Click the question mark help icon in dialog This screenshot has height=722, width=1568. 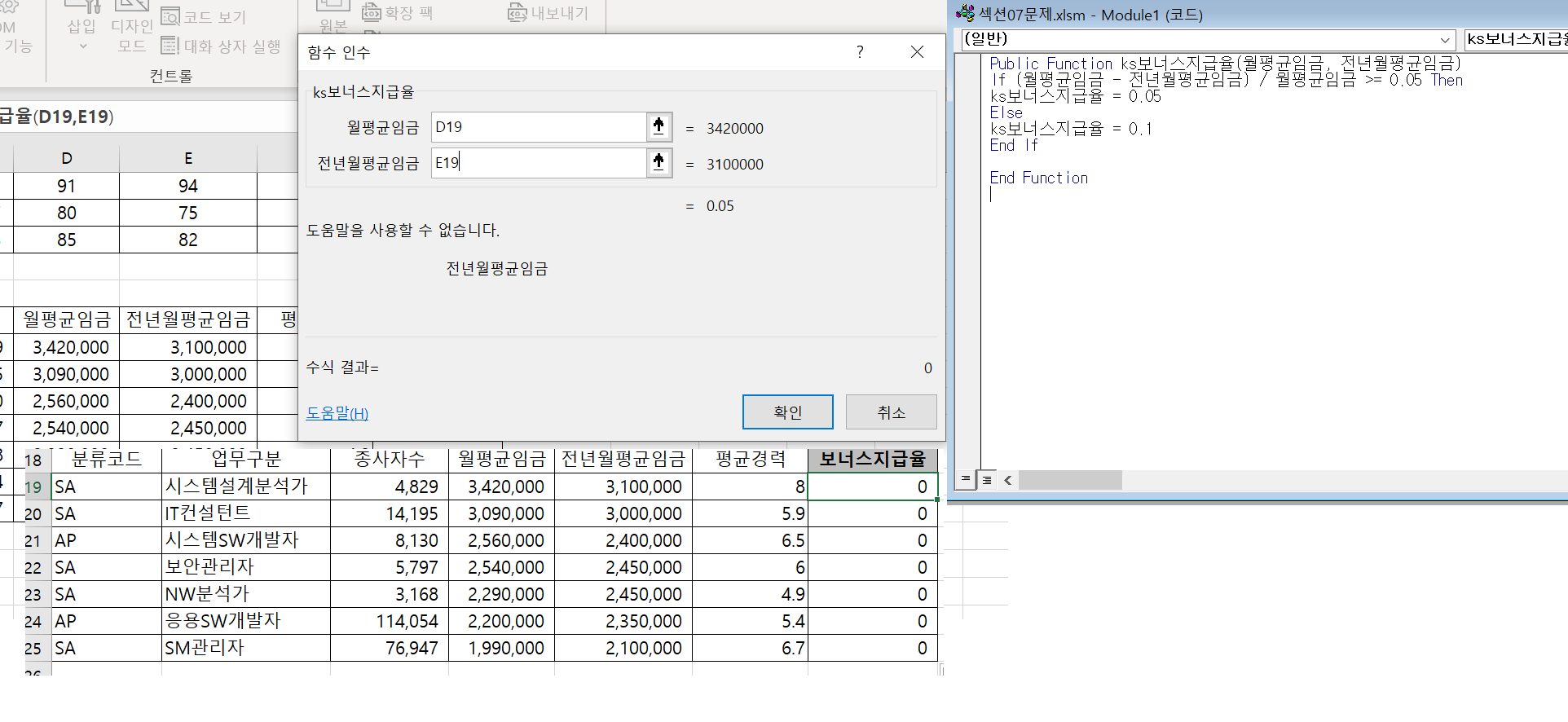pos(860,52)
